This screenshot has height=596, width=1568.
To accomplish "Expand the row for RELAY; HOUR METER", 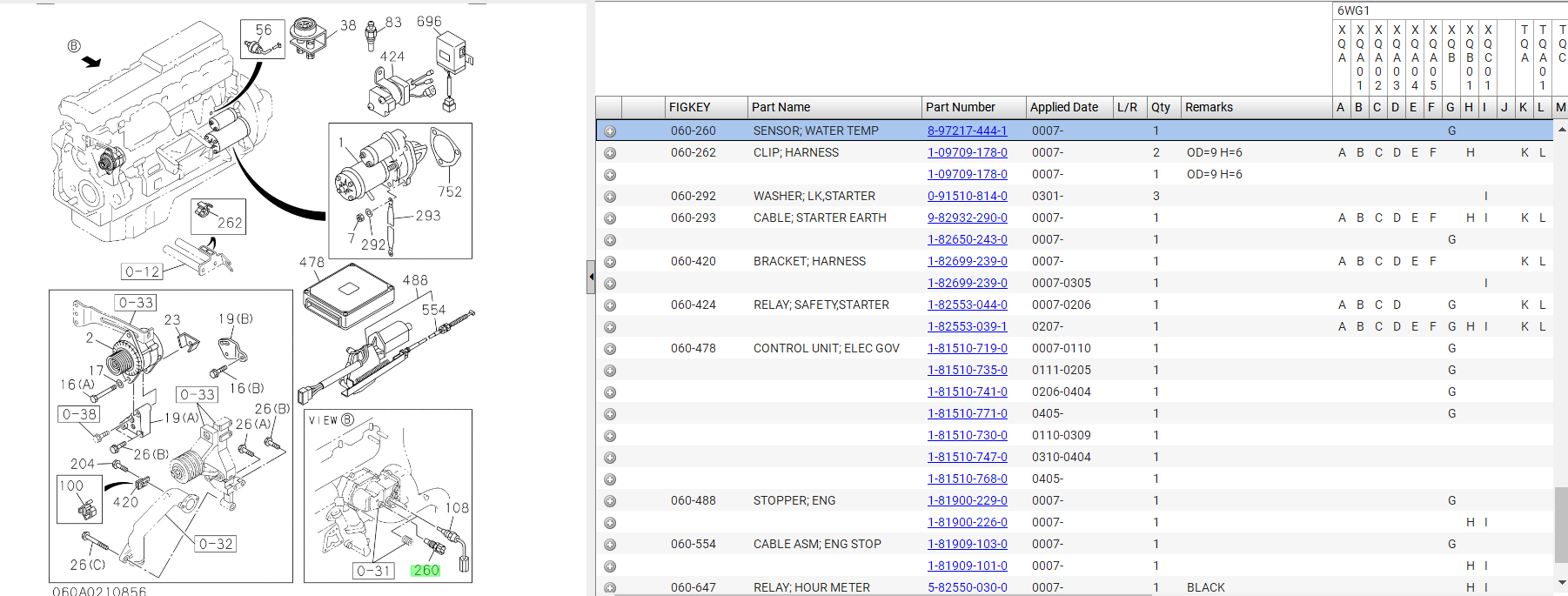I will pos(610,588).
